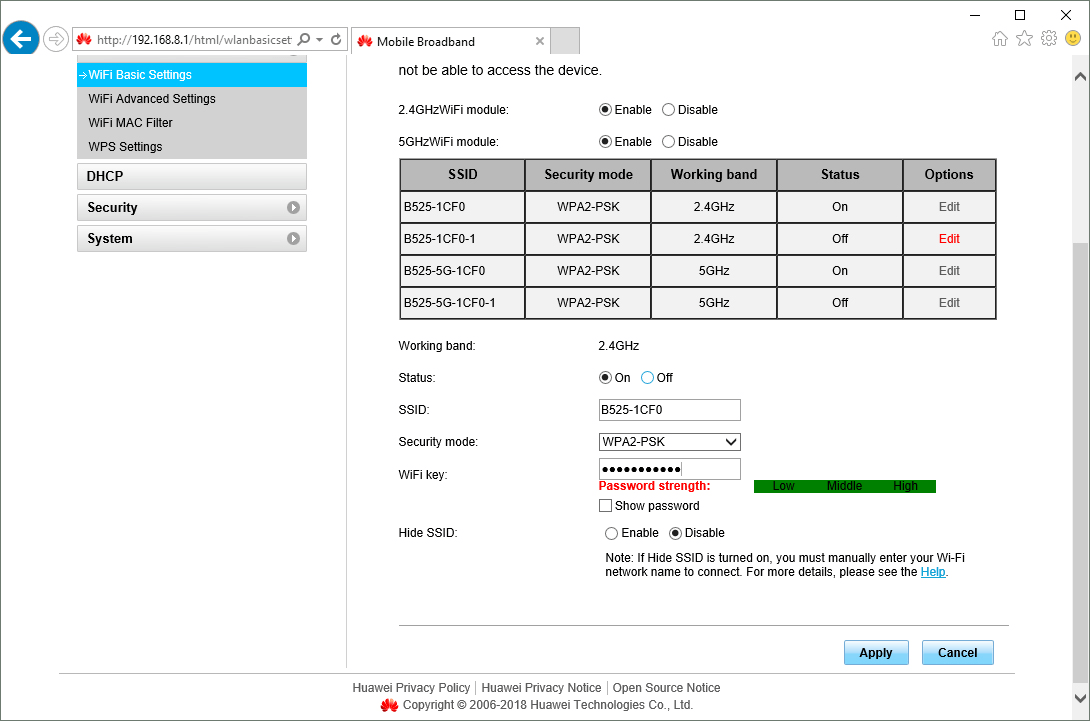
Task: Expand the Security section arrow
Action: (x=293, y=207)
